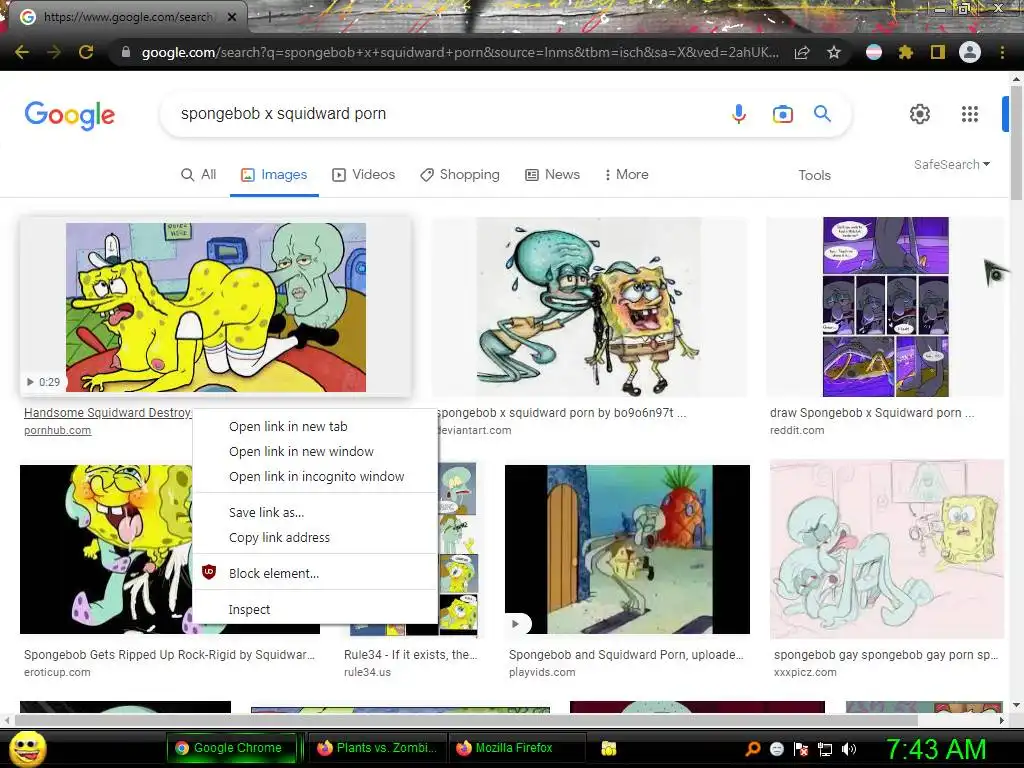The height and width of the screenshot is (768, 1024).
Task: Start voice search with the microphone icon
Action: pyautogui.click(x=739, y=114)
